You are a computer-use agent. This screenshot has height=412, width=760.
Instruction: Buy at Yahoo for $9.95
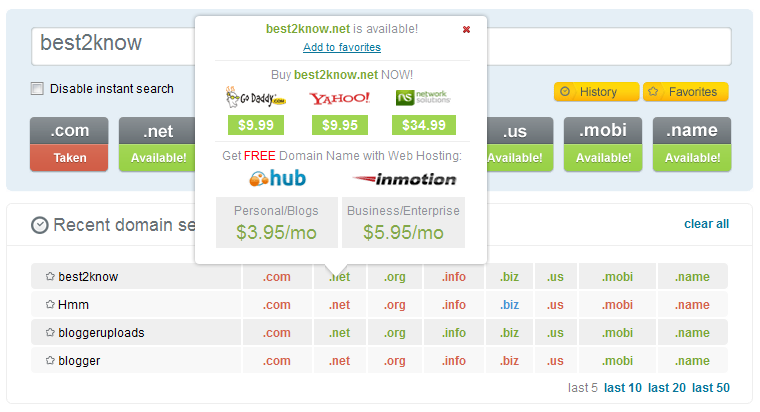(340, 125)
